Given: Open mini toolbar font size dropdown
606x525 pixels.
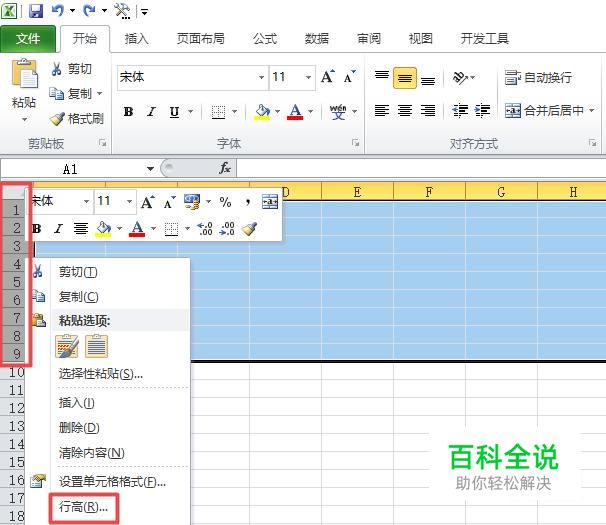Looking at the screenshot, I should coord(129,201).
